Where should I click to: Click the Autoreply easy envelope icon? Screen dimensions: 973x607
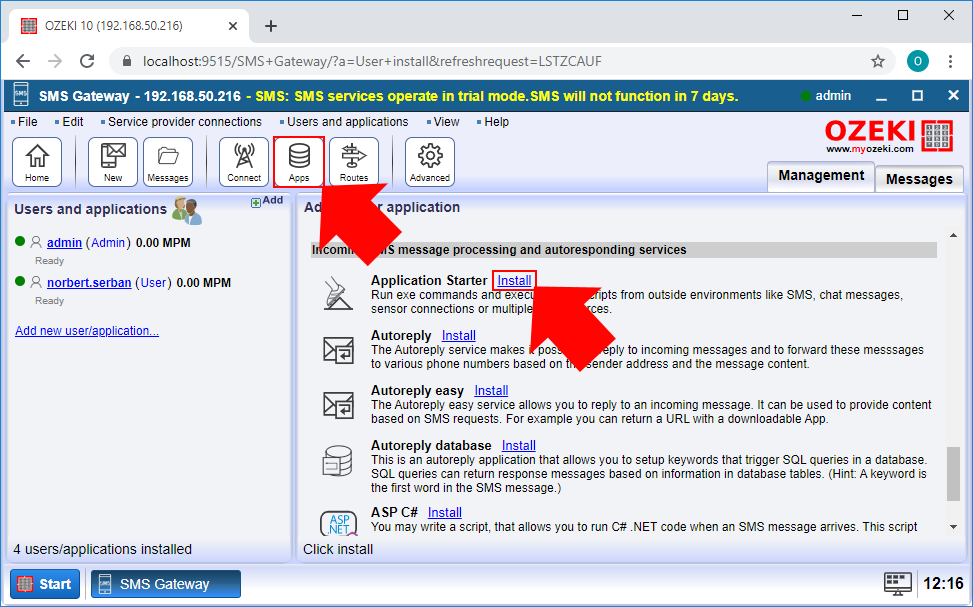click(338, 405)
